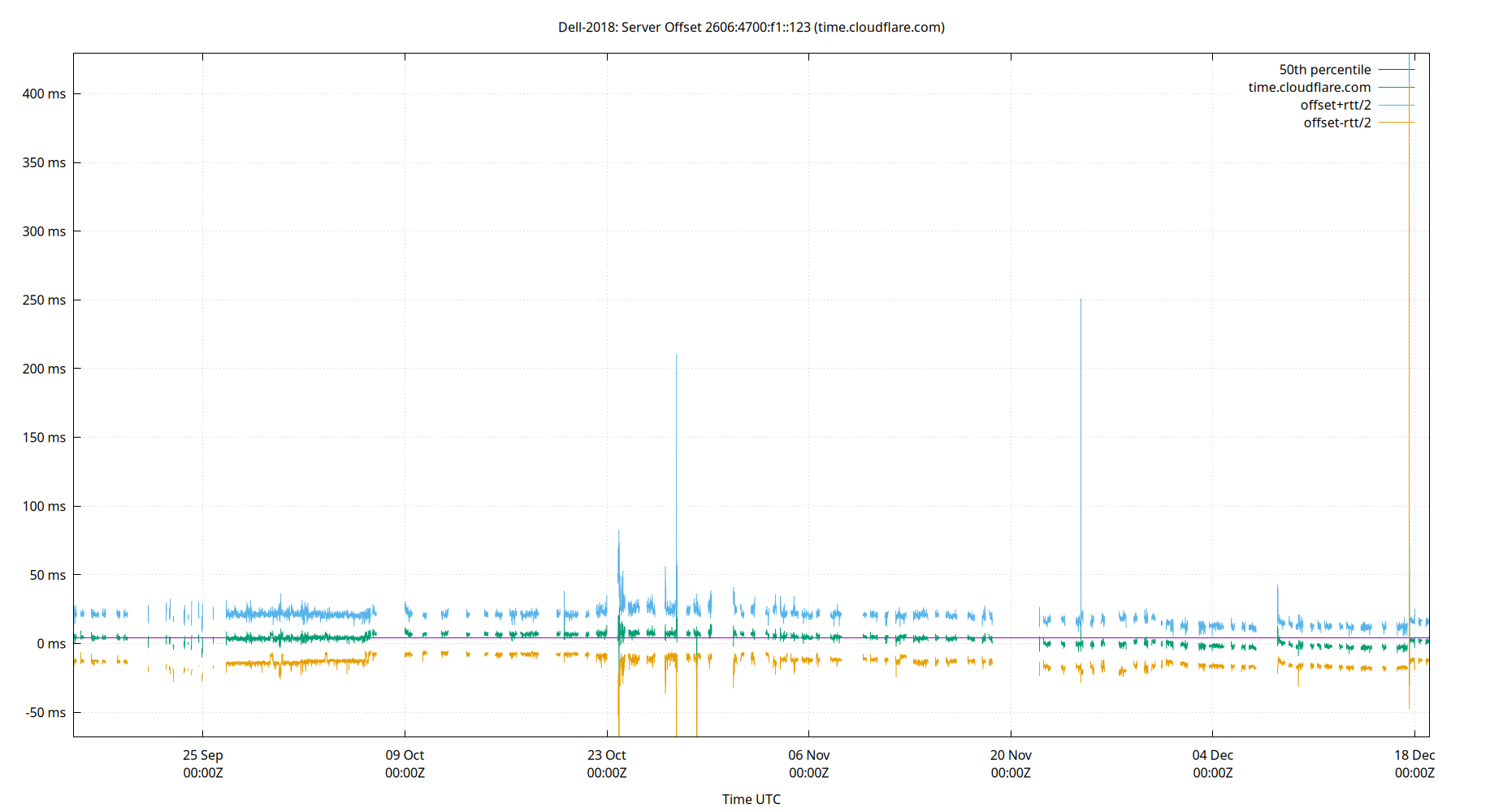Screen dimensions: 1503x812
Task: Toggle the offset+rtt/2 legend entry
Action: point(1335,105)
